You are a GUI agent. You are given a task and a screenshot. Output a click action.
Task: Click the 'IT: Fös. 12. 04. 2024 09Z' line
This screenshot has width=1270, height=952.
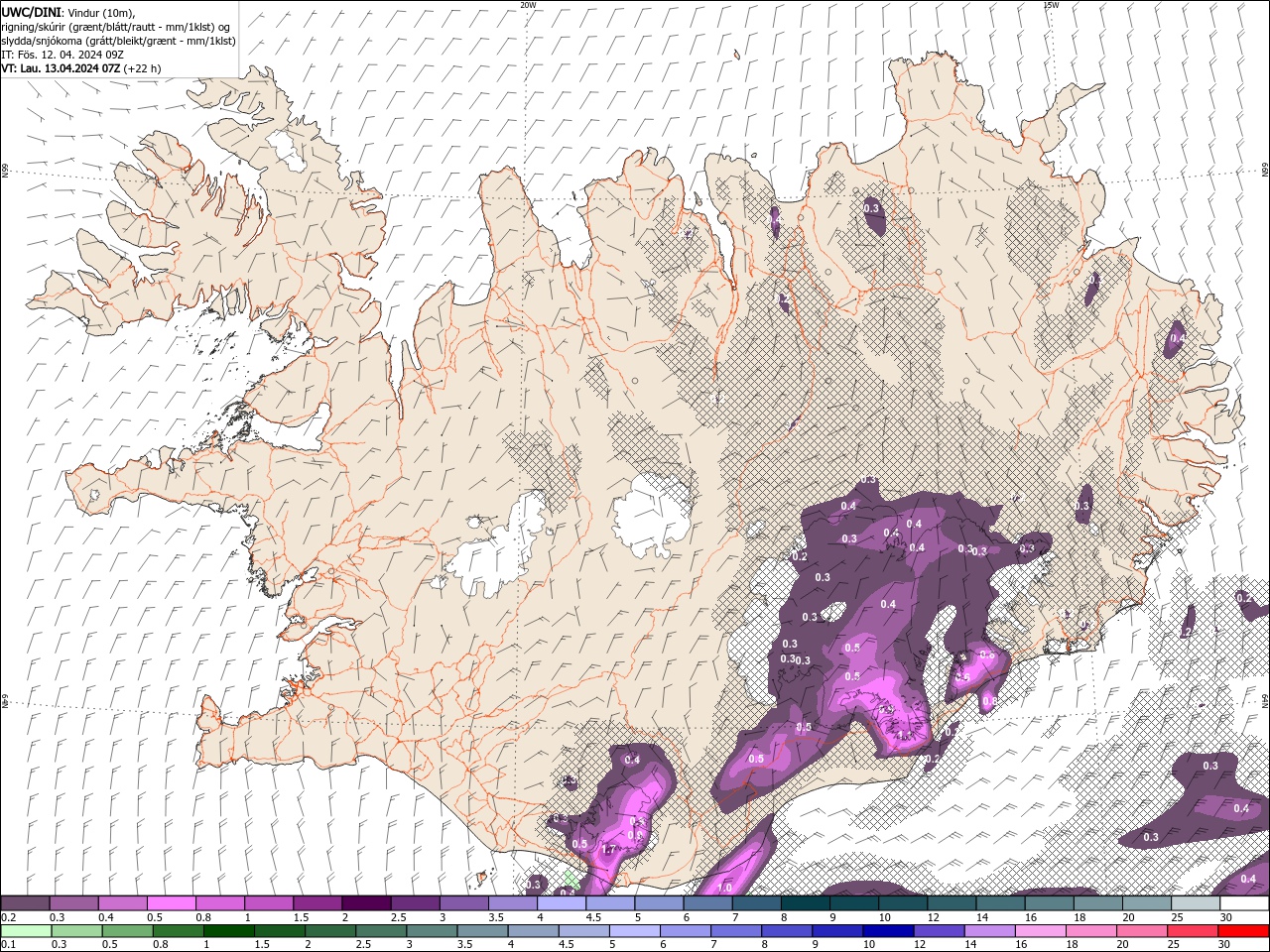[62, 55]
